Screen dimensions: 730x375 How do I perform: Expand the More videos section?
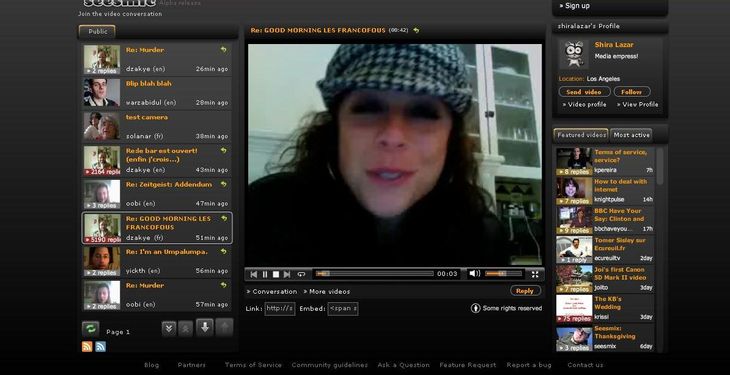pyautogui.click(x=327, y=292)
